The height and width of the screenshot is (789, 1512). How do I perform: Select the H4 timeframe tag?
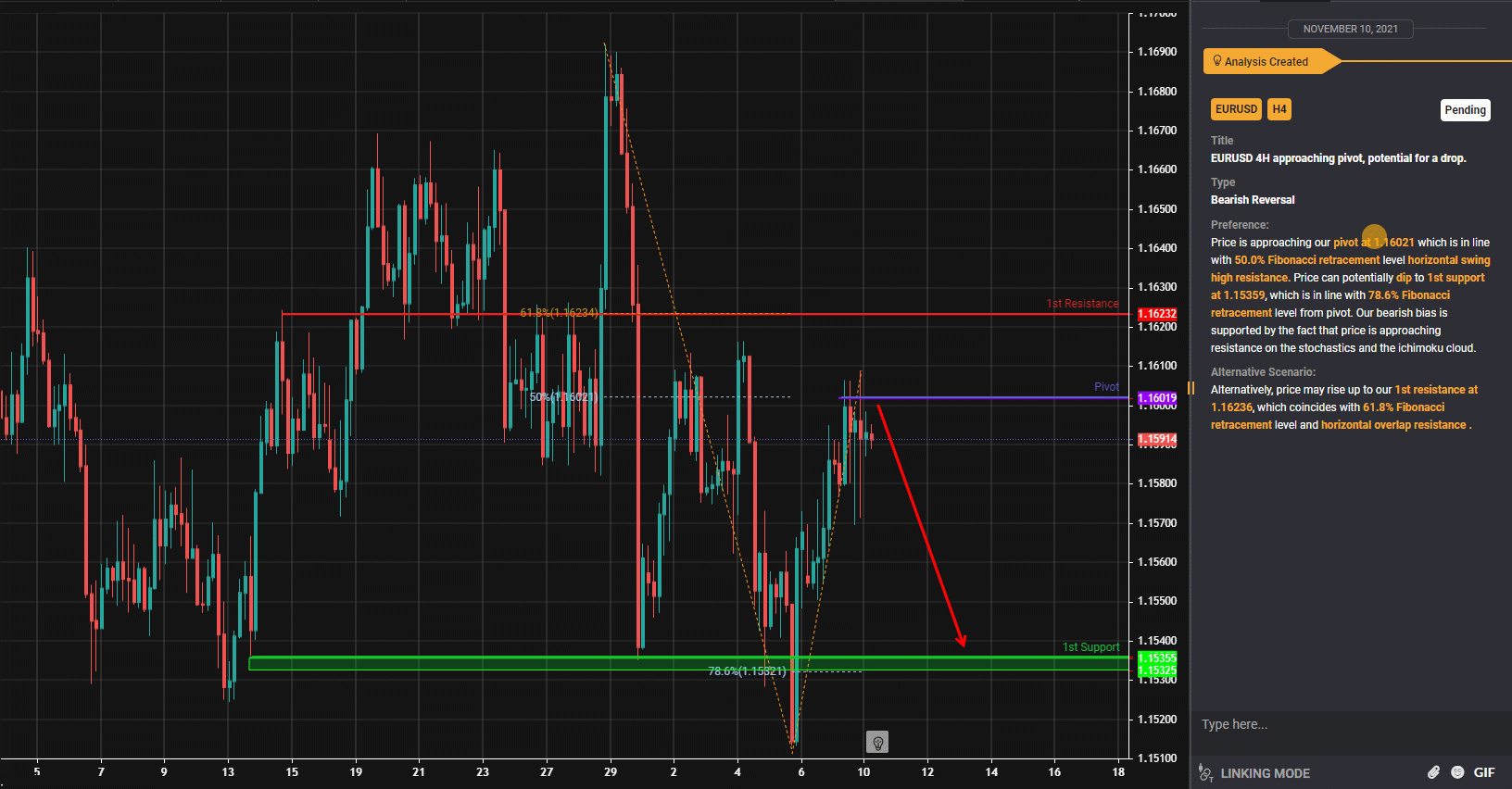pos(1279,109)
